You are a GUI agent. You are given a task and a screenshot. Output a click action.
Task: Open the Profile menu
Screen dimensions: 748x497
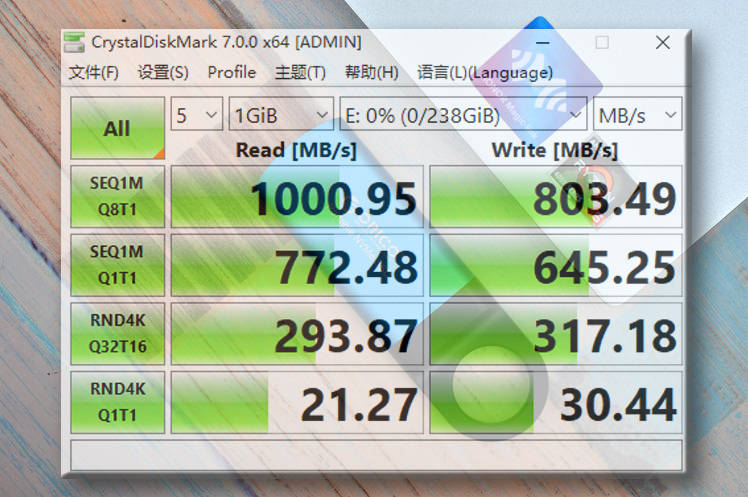point(232,72)
